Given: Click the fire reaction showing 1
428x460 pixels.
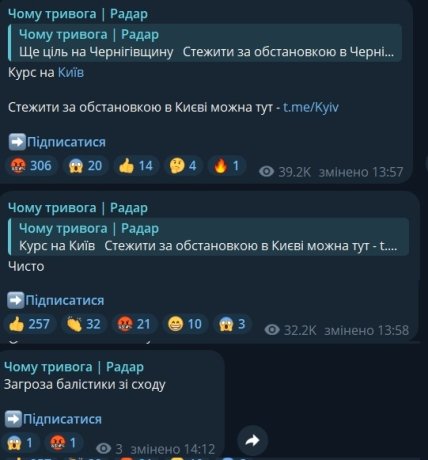Looking at the screenshot, I should [x=227, y=166].
